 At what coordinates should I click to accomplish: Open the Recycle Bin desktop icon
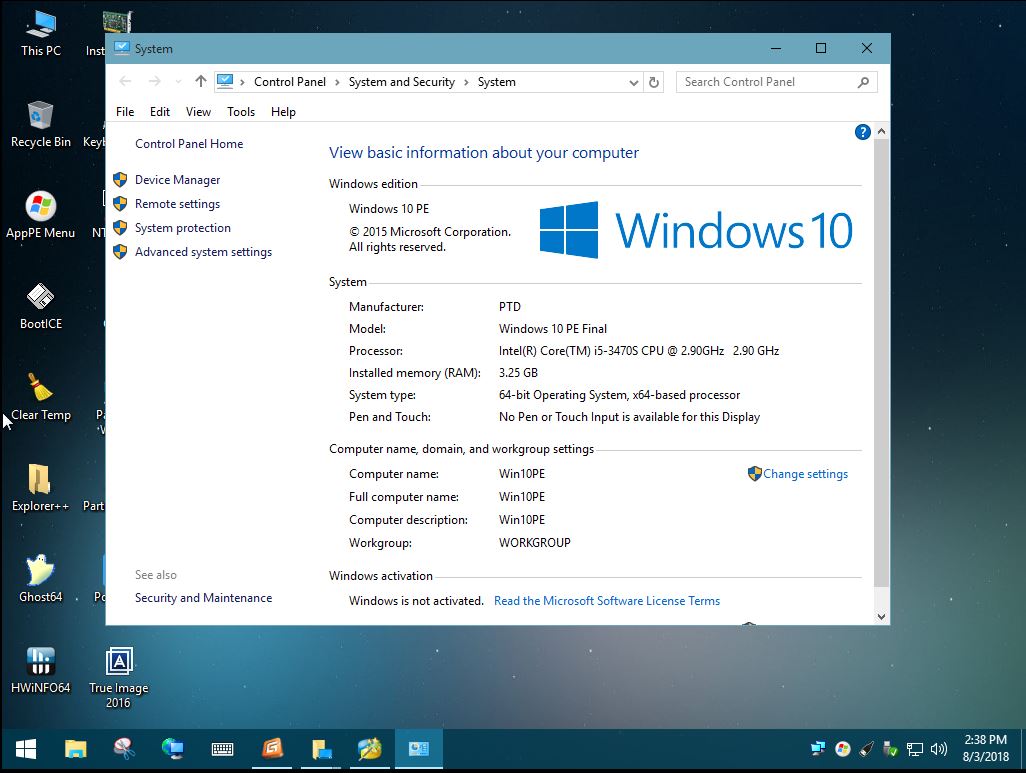point(41,125)
